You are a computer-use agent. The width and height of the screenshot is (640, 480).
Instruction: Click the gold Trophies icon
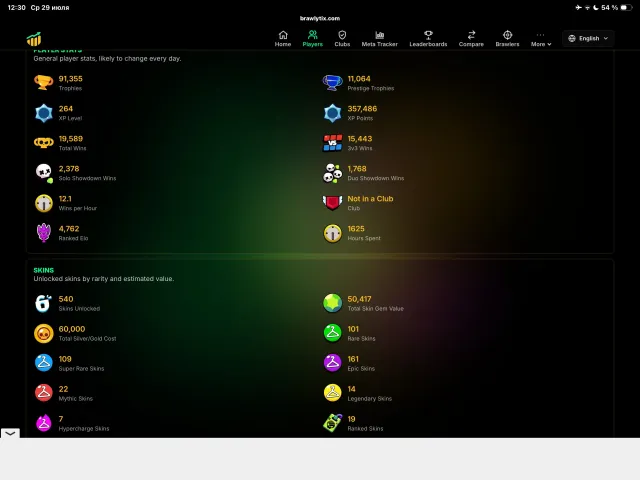(44, 82)
